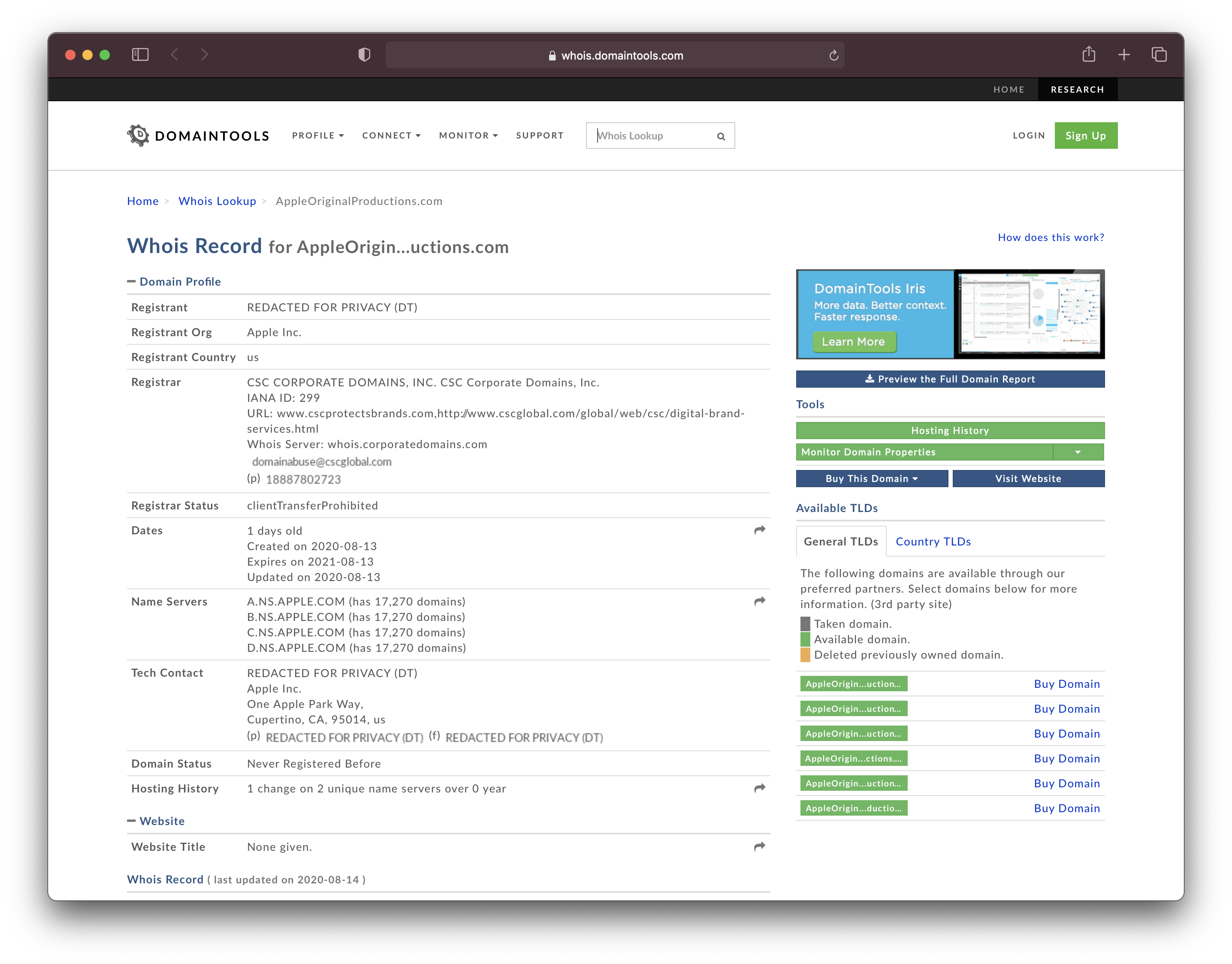Open the Safari share icon

coord(1089,54)
